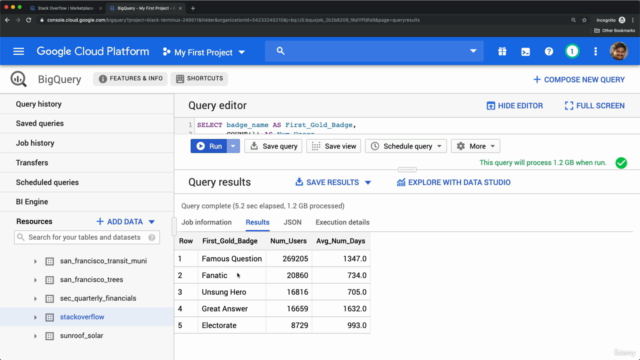
Task: Click FEATURES & INFO button
Action: (130, 79)
